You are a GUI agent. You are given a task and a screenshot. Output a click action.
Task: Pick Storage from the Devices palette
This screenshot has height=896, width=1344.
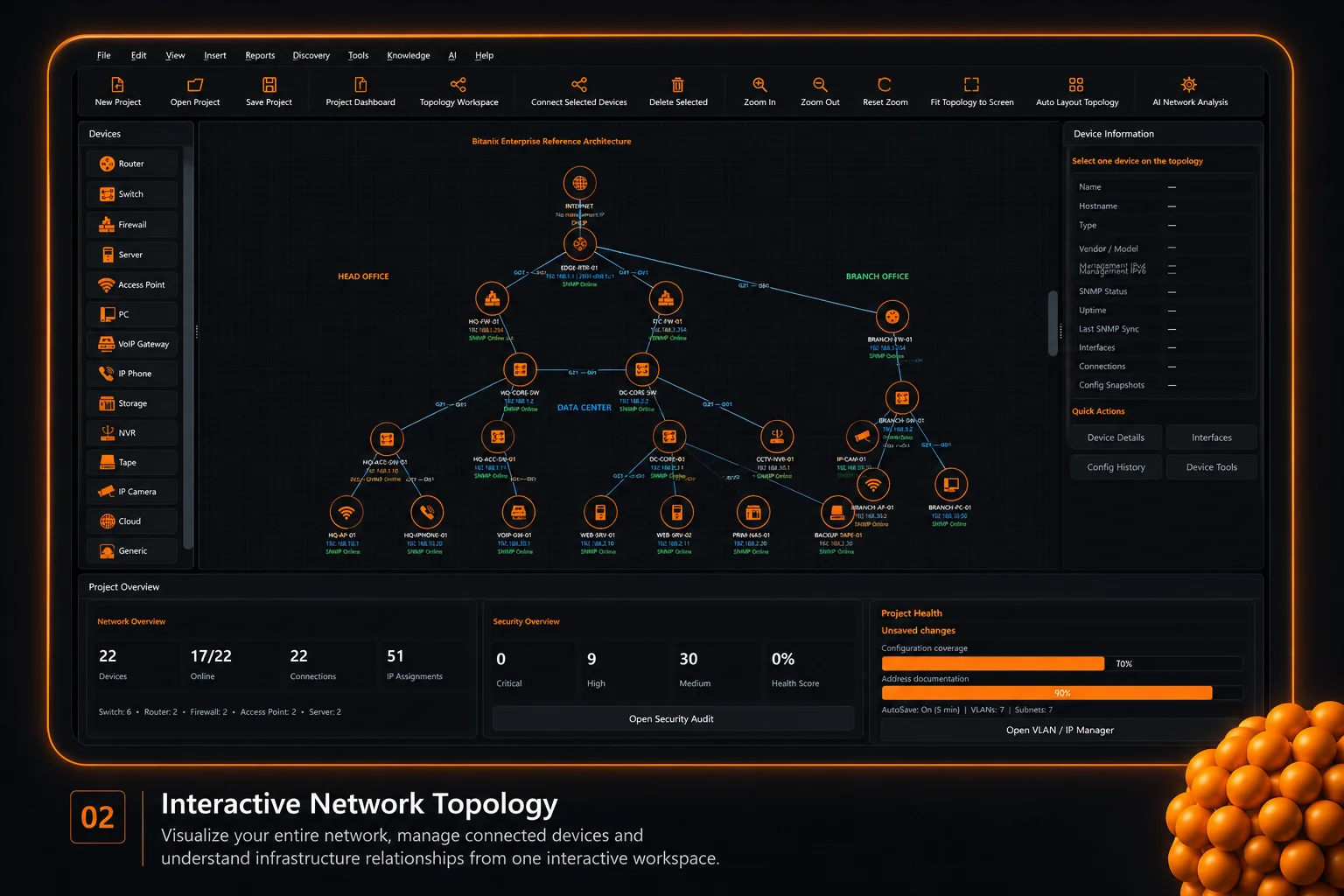[132, 403]
